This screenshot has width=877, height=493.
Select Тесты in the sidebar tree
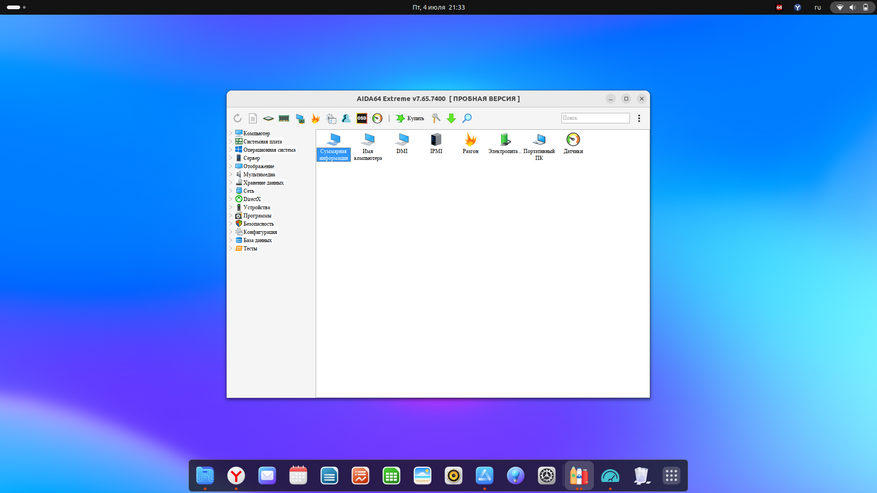coord(250,249)
